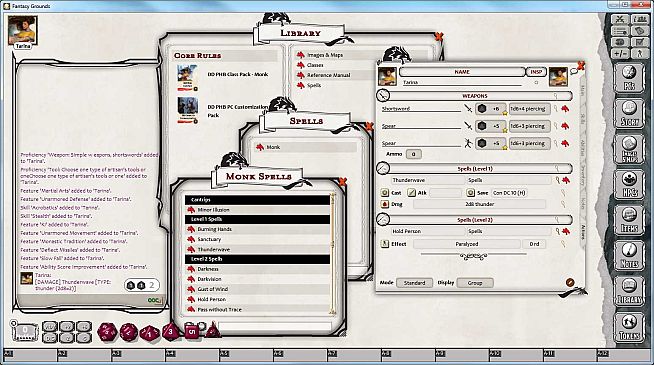The image size is (654, 365).
Task: Click the modifier box showing 0
Action: click(x=25, y=332)
